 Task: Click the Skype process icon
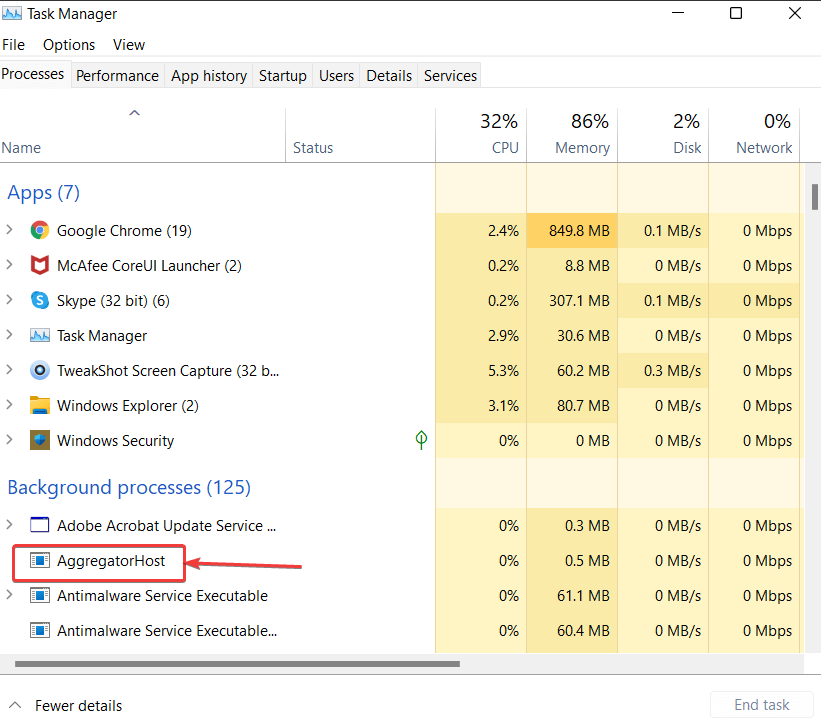tap(40, 301)
